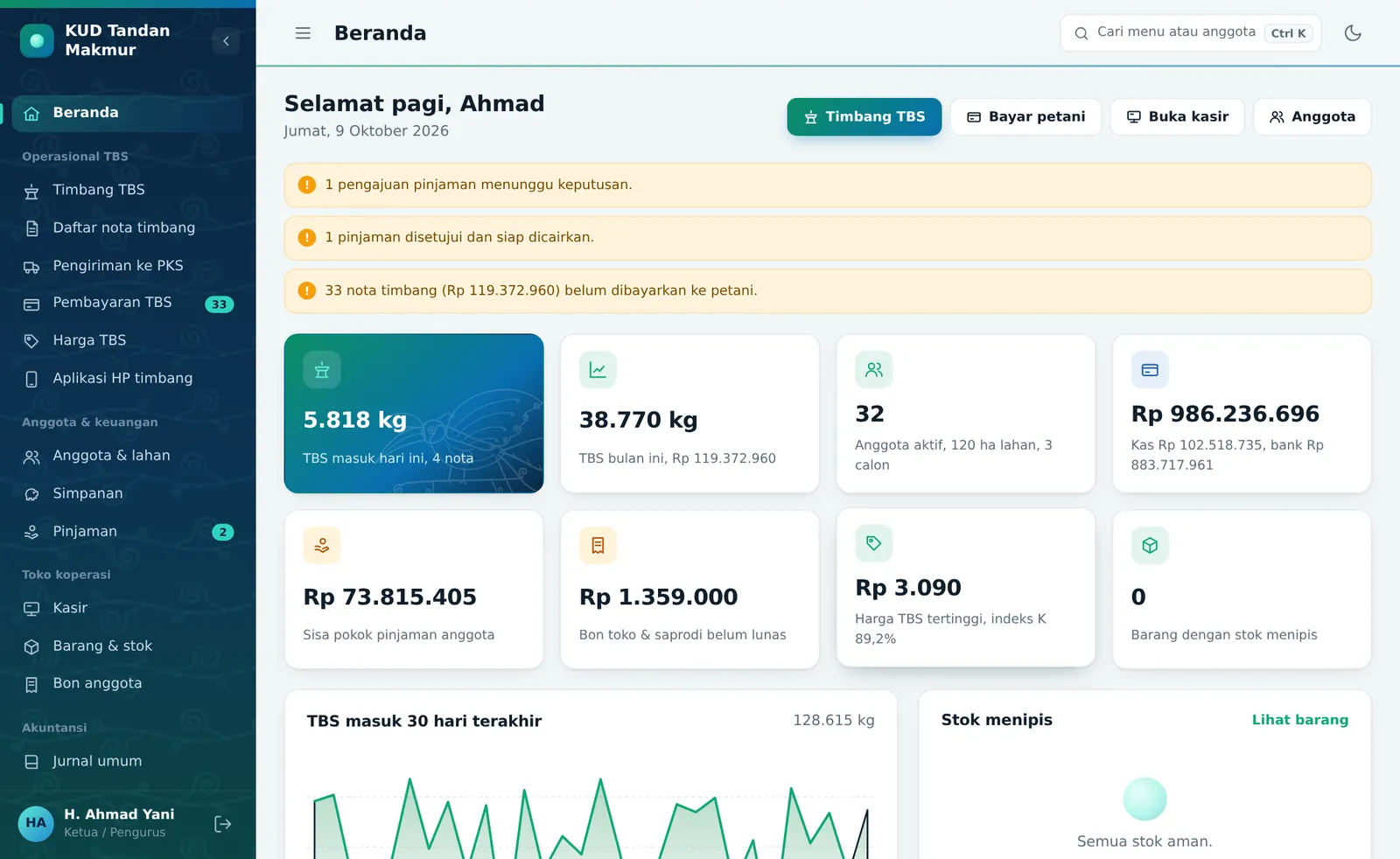This screenshot has height=859, width=1400.
Task: Click the KUD Tandan Makmur logo icon
Action: click(37, 41)
